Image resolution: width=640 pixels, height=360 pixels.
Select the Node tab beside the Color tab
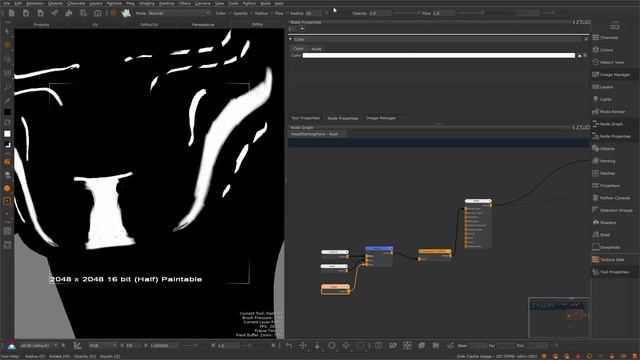click(x=316, y=49)
